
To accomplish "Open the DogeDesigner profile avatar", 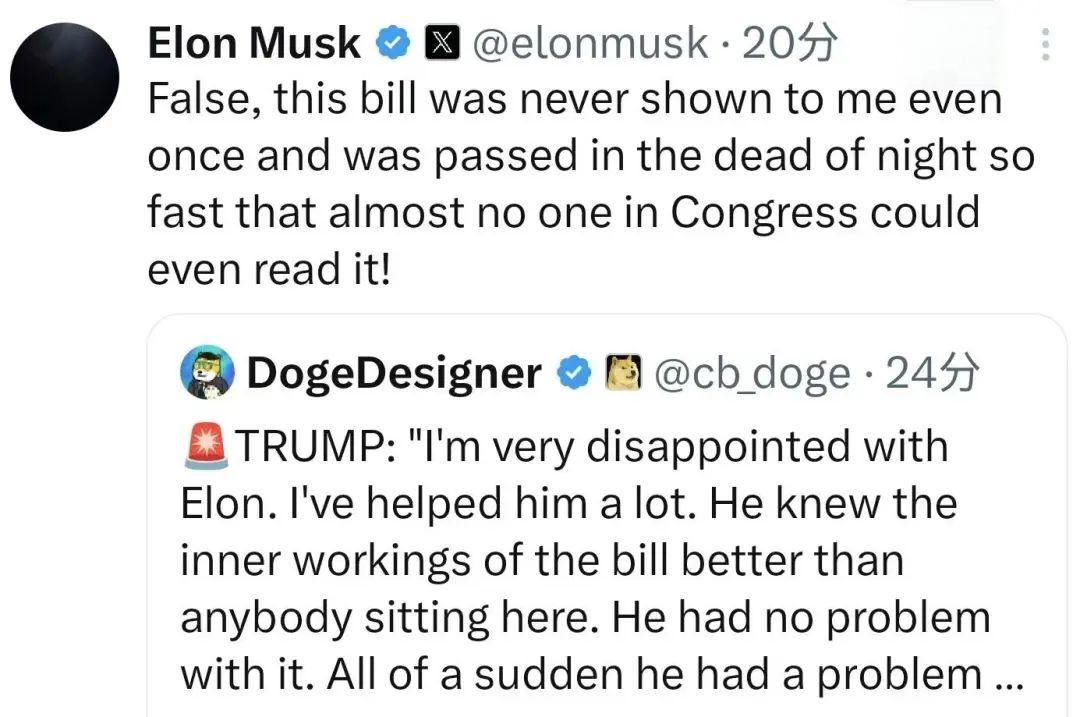I will coord(207,372).
